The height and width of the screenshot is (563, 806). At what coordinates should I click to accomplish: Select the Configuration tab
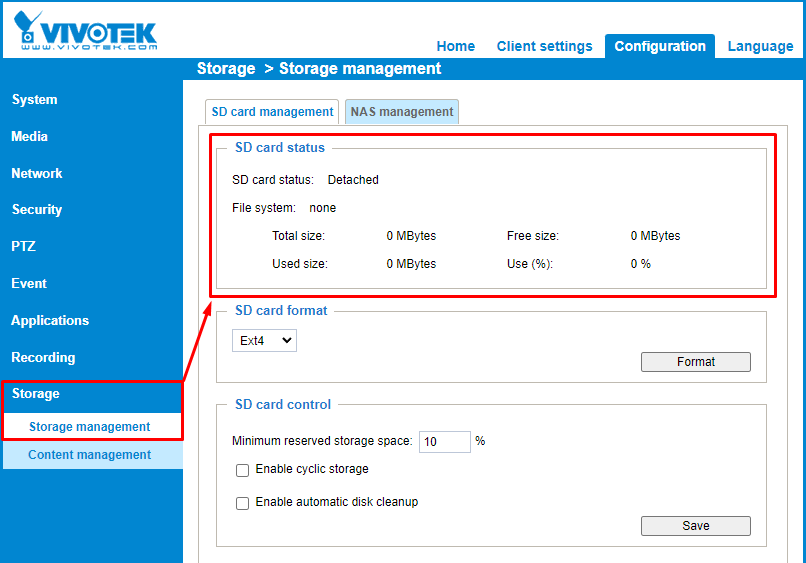pyautogui.click(x=660, y=46)
